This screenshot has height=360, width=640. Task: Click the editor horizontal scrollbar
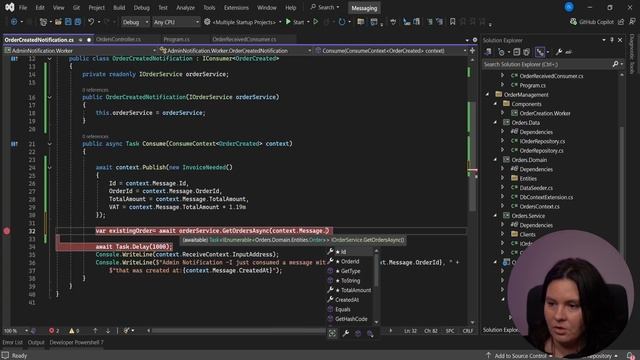(x=269, y=331)
